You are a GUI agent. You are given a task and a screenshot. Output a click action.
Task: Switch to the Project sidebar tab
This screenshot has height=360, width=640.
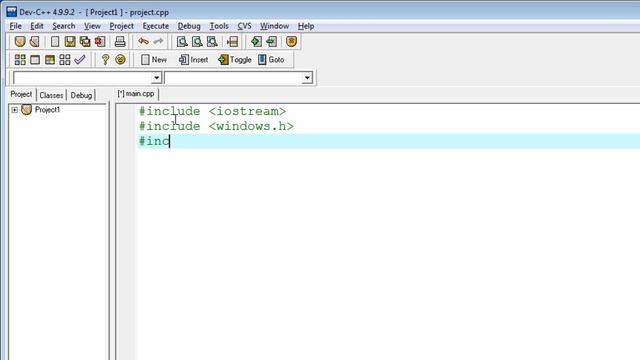[21, 94]
